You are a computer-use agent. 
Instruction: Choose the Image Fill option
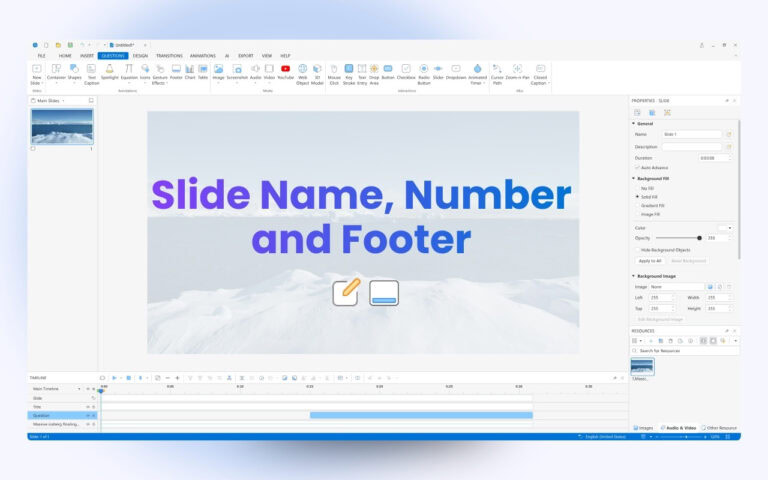click(637, 215)
